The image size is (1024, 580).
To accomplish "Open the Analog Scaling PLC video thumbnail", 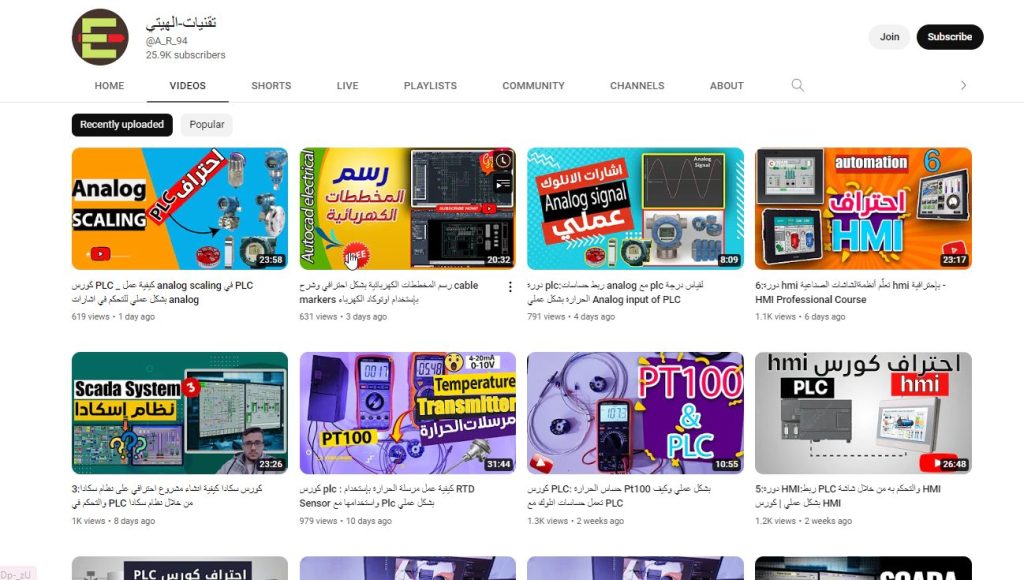I will (x=180, y=208).
